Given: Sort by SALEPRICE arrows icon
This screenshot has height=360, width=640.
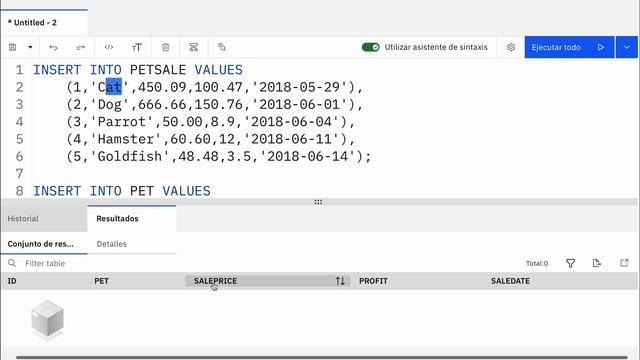Looking at the screenshot, I should (x=340, y=281).
